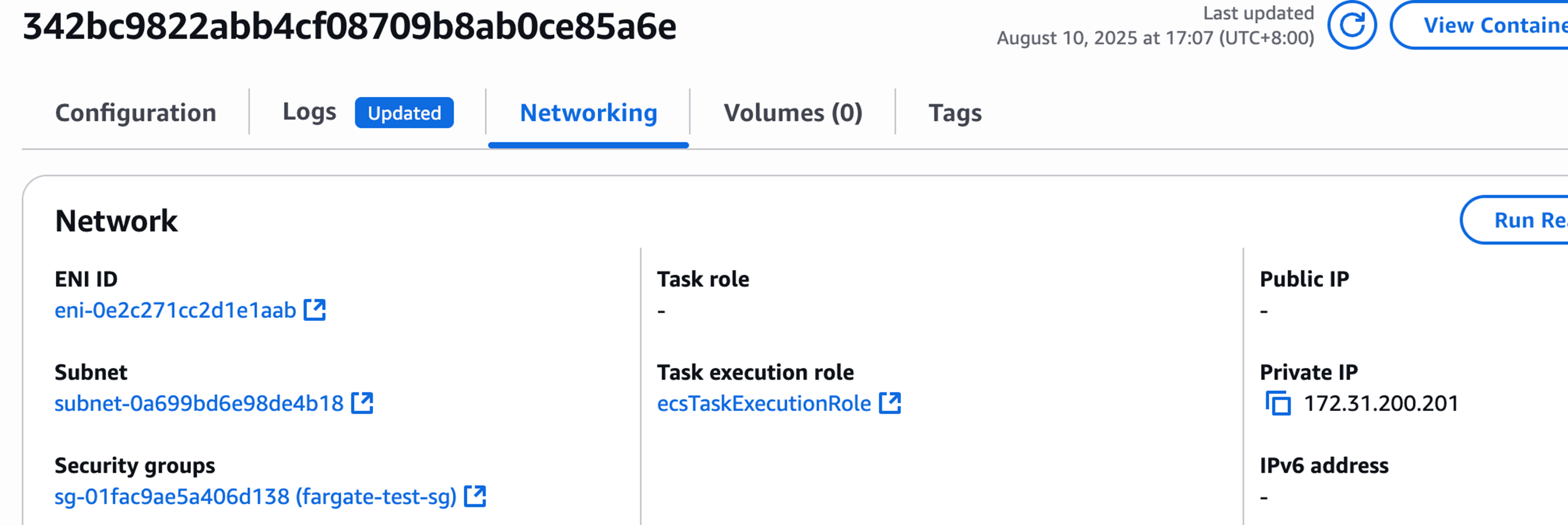The height and width of the screenshot is (525, 1568).
Task: Open the subnet-0a699bd6e98de4b18 link
Action: [199, 404]
